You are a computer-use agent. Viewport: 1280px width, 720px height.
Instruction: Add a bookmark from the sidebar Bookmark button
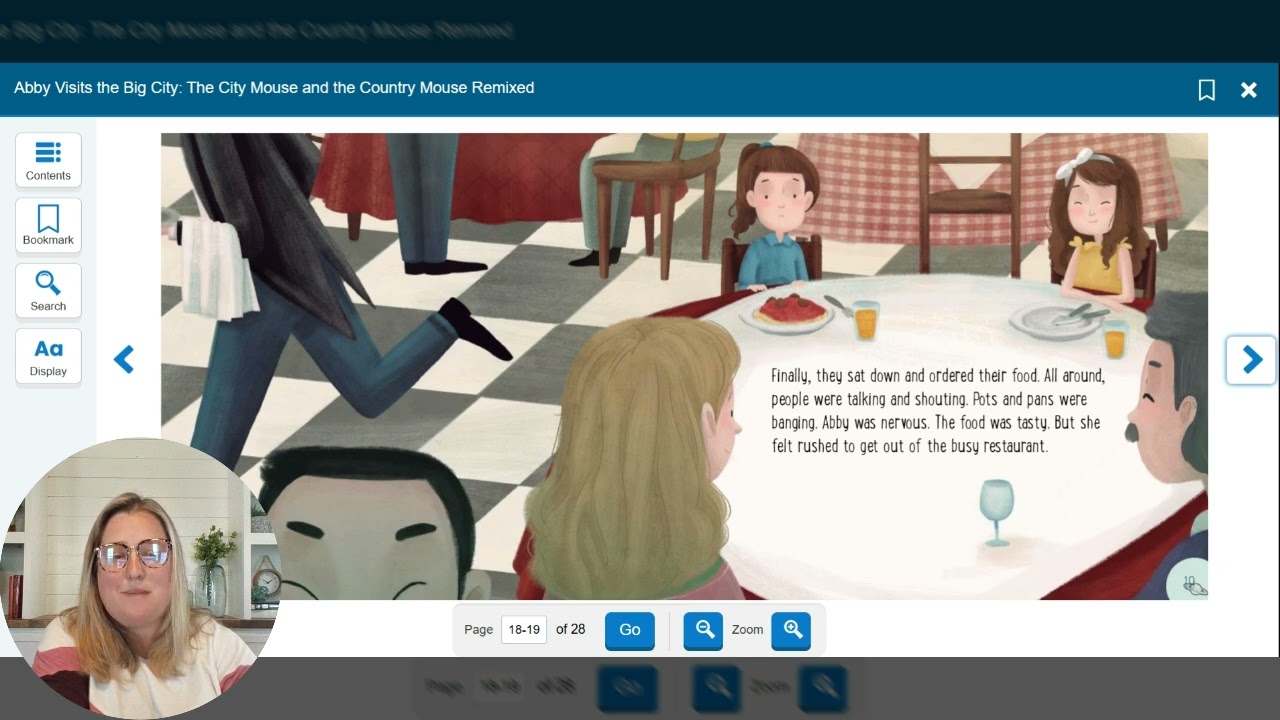click(x=48, y=225)
